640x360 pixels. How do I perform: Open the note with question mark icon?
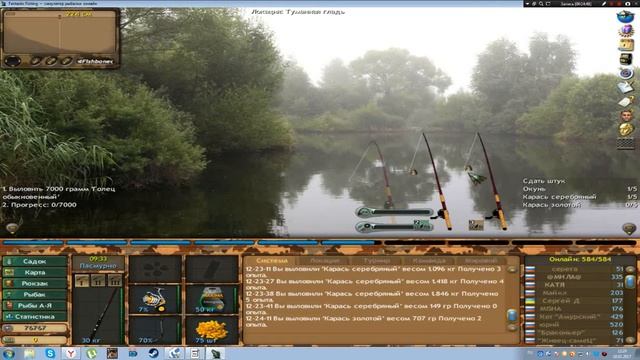626,101
